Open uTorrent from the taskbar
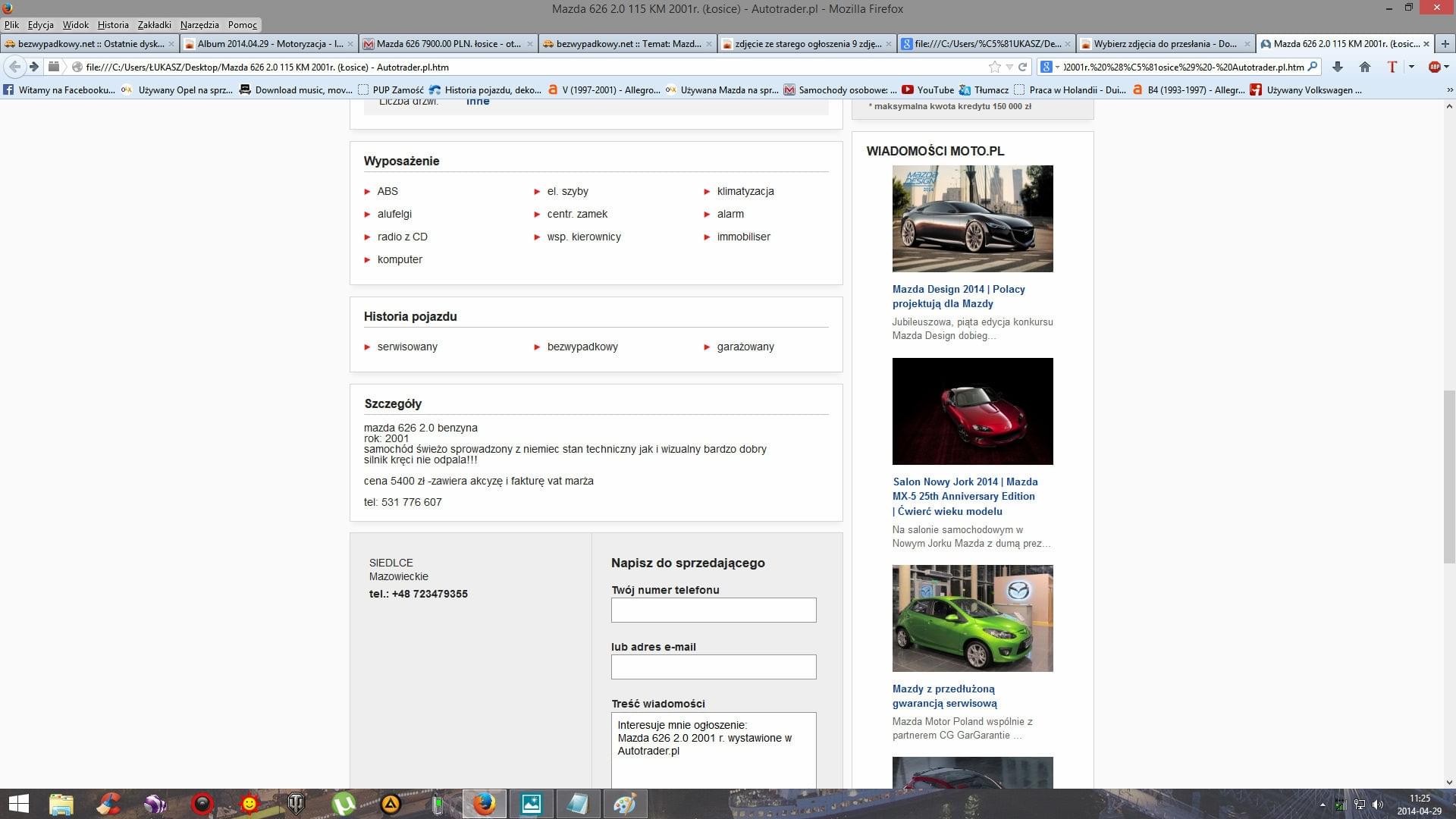Viewport: 1456px width, 819px height. (344, 804)
